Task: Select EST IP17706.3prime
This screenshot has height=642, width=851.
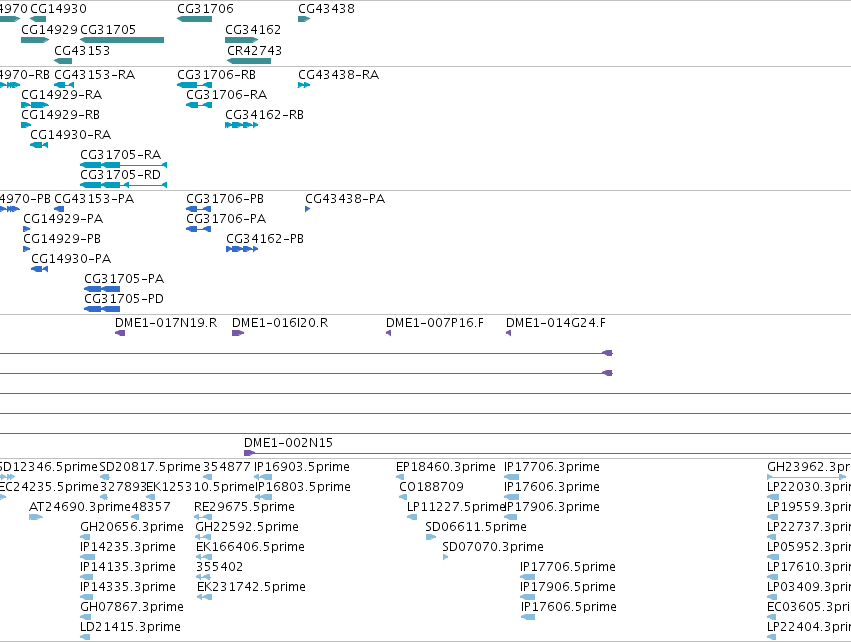Action: pos(552,467)
